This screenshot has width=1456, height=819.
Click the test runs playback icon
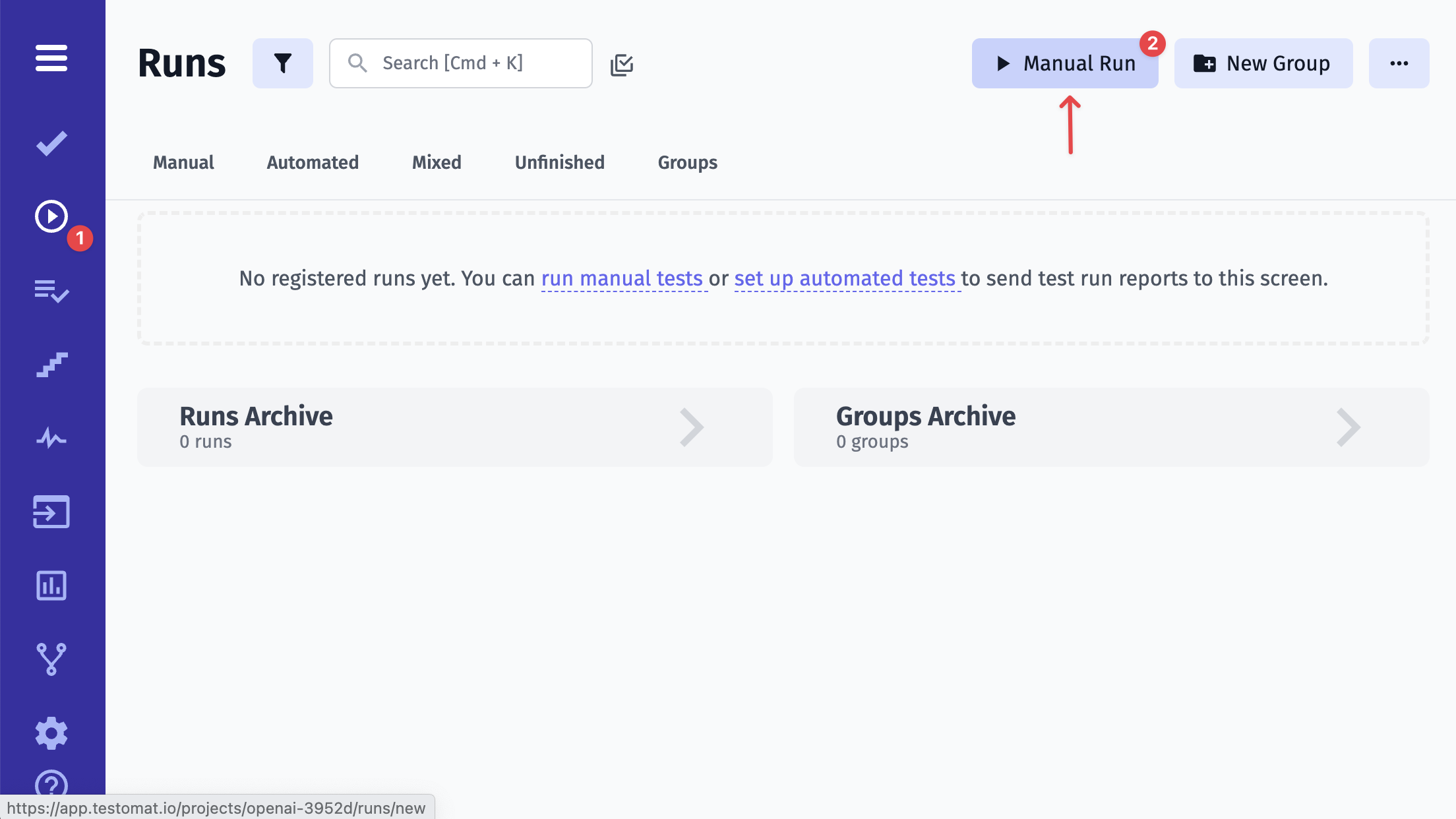[52, 216]
